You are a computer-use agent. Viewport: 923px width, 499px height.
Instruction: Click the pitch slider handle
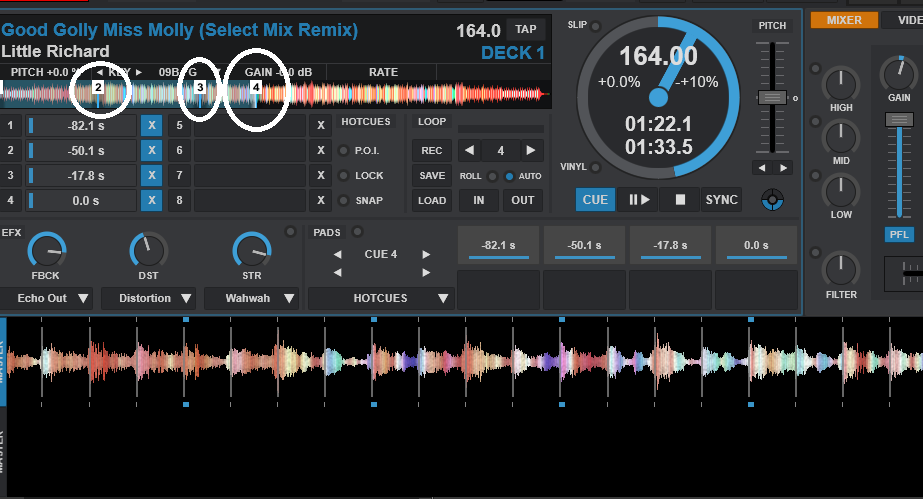click(x=772, y=98)
